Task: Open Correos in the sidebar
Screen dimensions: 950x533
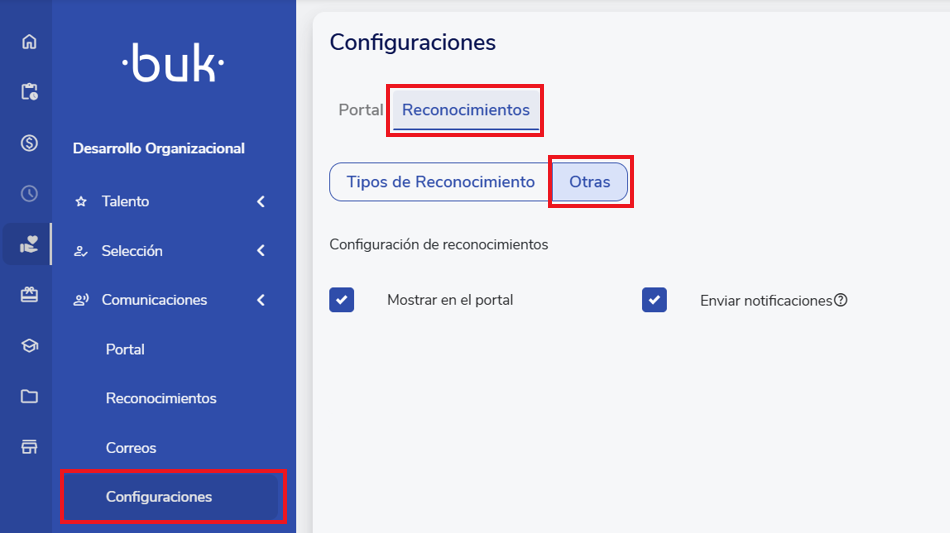Action: 131,448
